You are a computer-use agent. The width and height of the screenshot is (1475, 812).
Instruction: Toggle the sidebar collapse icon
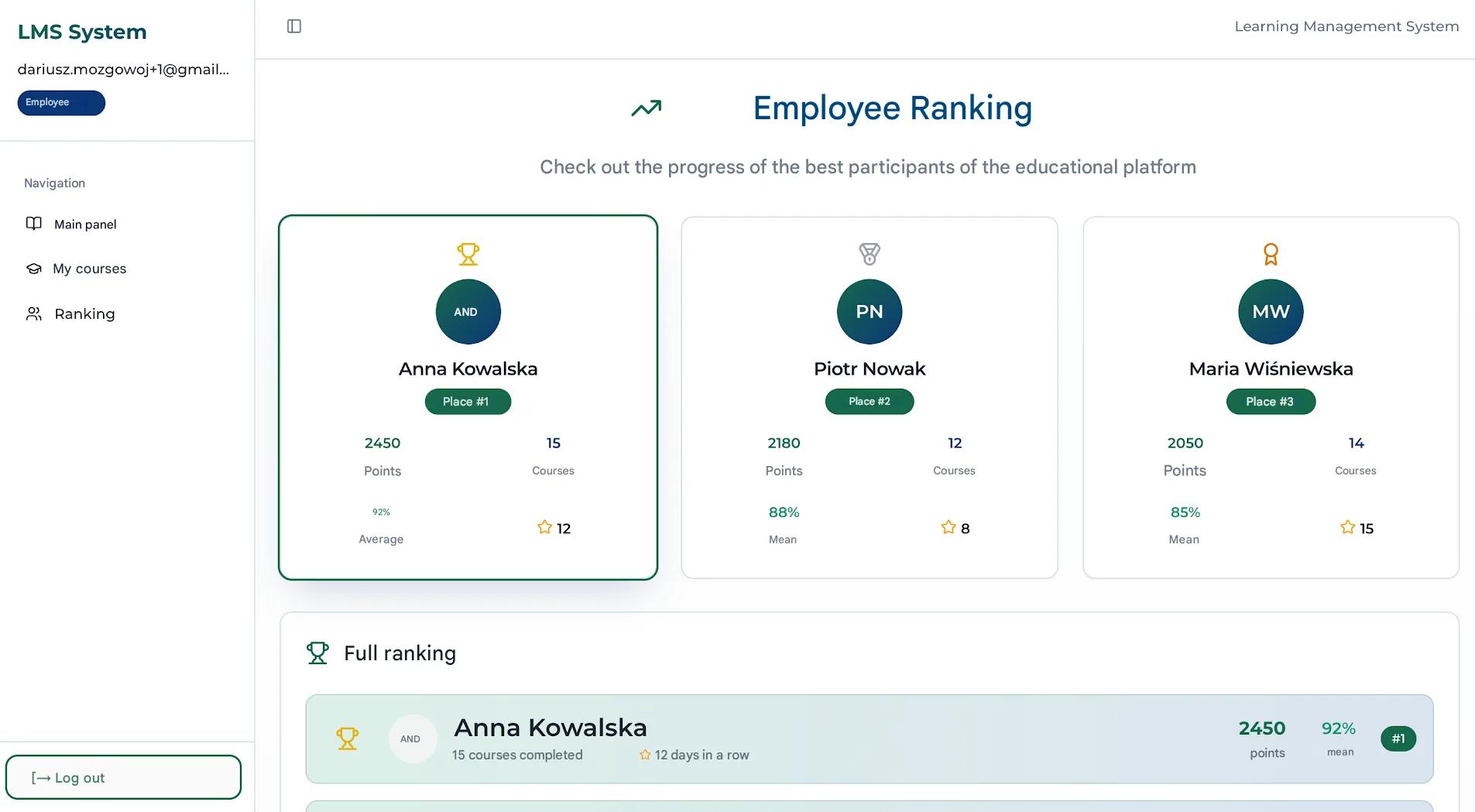pyautogui.click(x=294, y=26)
